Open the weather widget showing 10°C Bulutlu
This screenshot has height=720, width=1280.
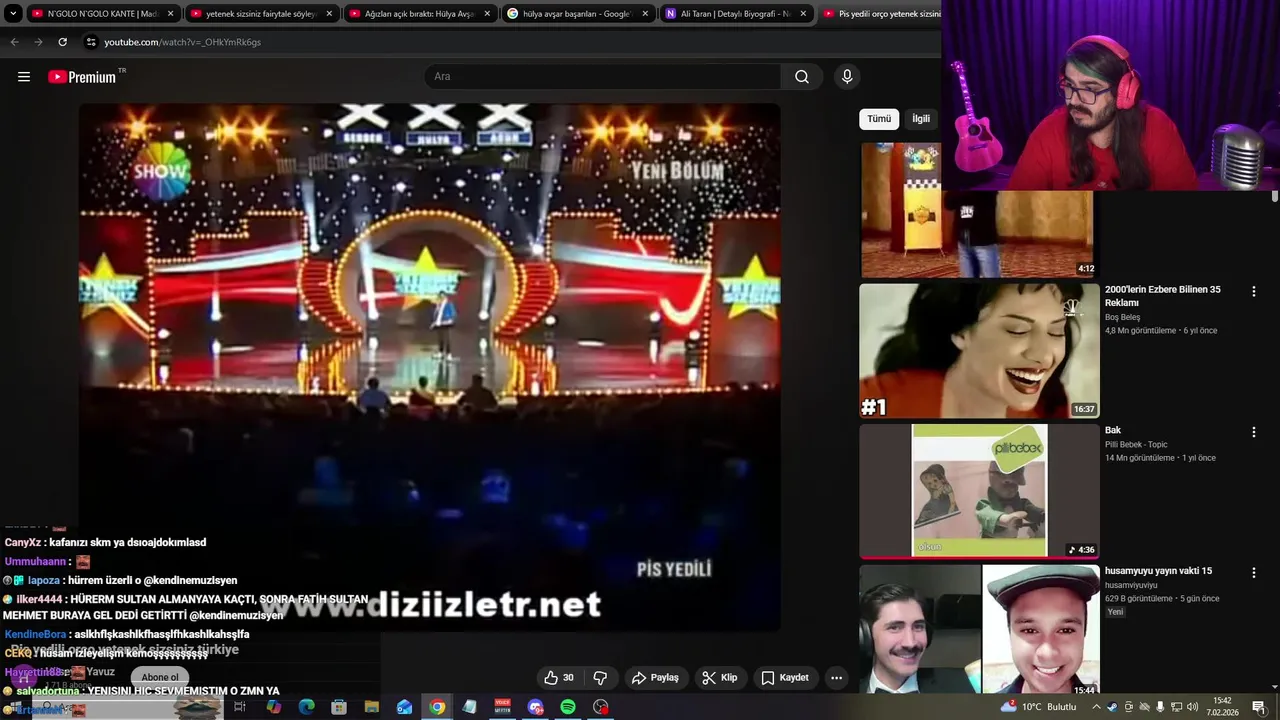click(x=1038, y=707)
